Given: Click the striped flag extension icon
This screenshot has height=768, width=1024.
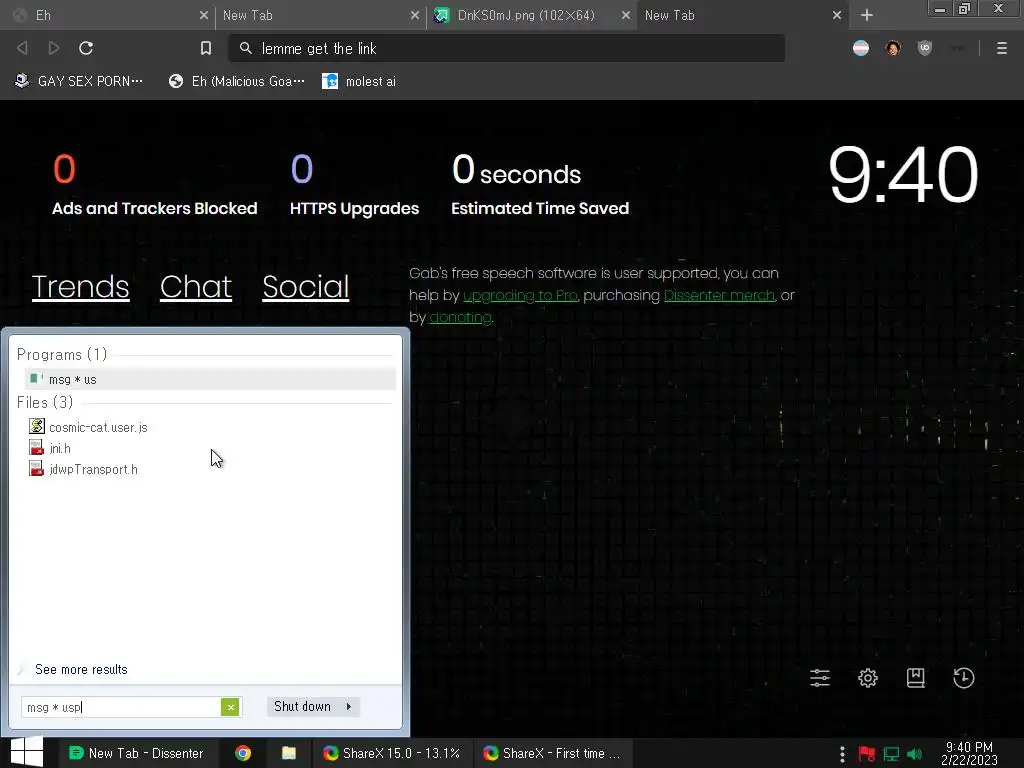Looking at the screenshot, I should (x=861, y=48).
